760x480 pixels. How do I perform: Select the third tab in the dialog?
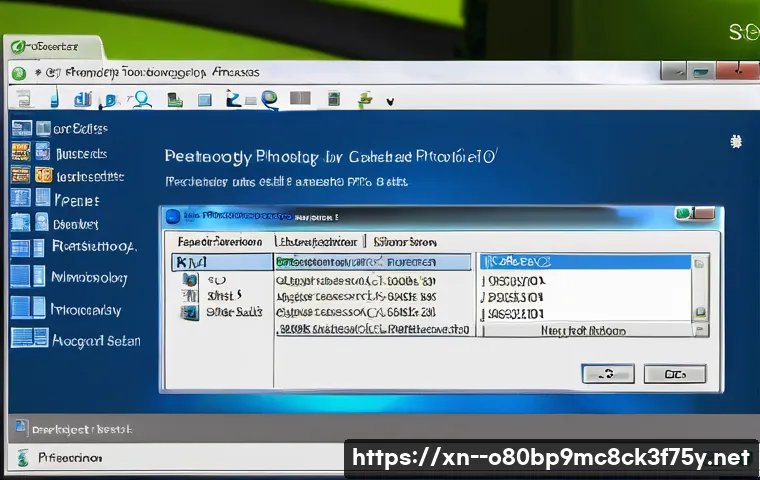click(x=404, y=242)
